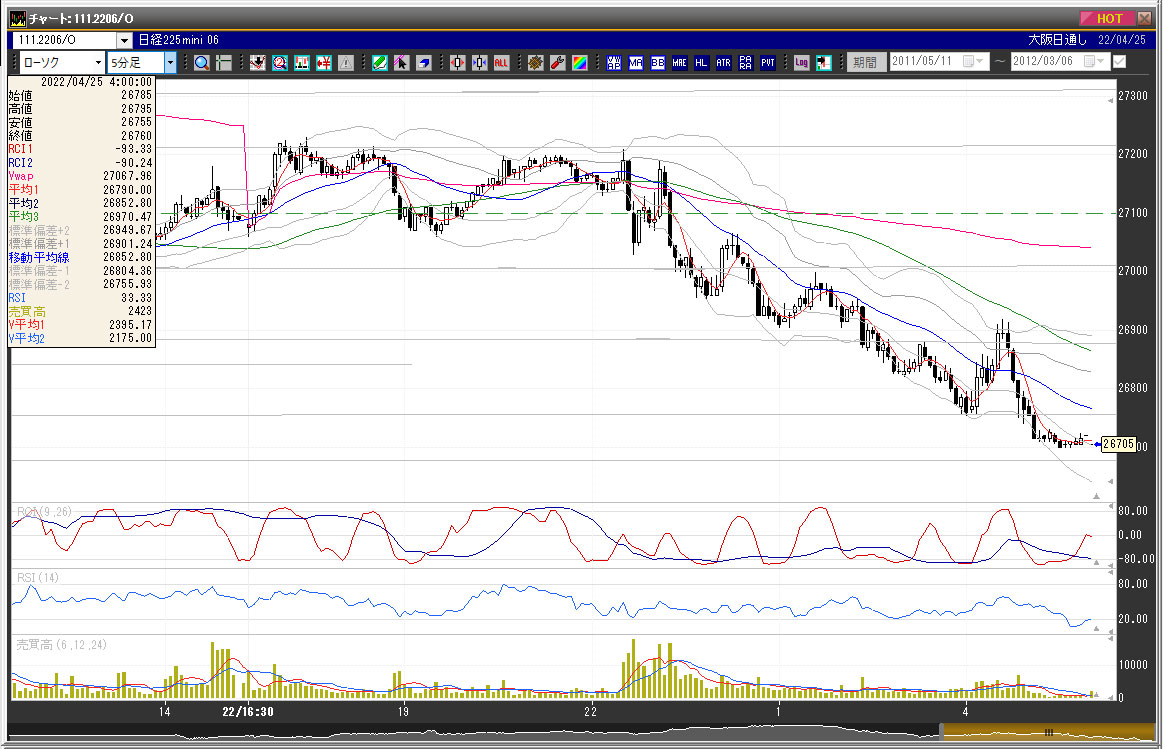1163x749 pixels.
Task: Open the start date 2011/05/11 calendar dropdown
Action: (x=973, y=62)
